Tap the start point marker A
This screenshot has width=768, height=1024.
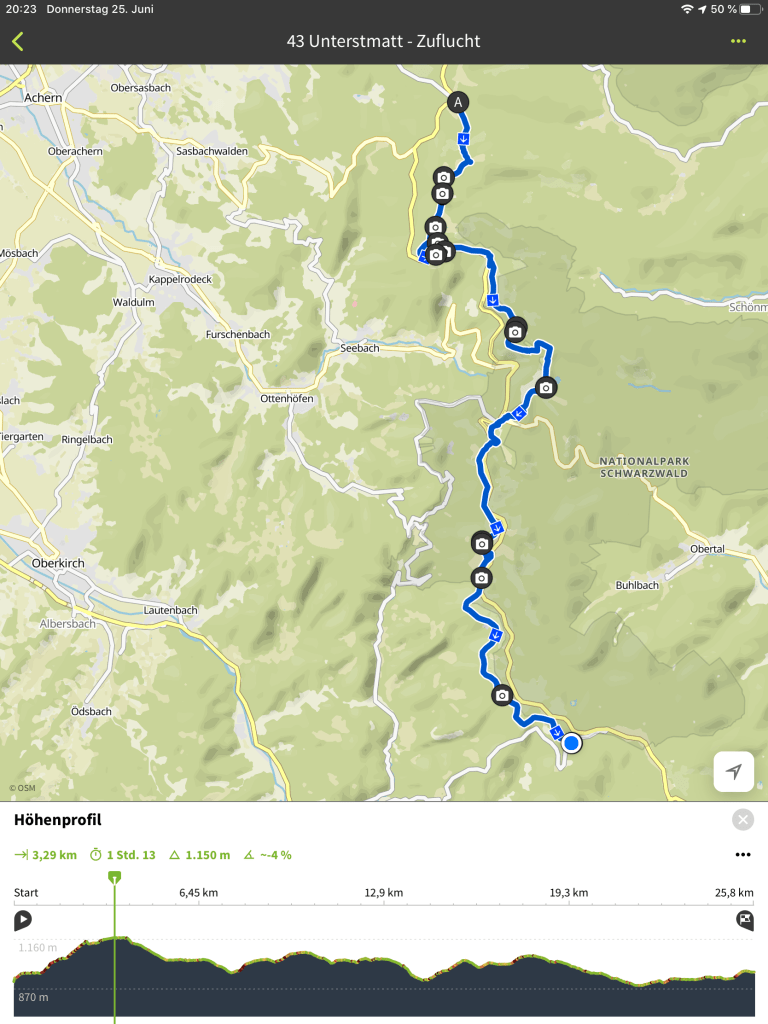pyautogui.click(x=458, y=102)
